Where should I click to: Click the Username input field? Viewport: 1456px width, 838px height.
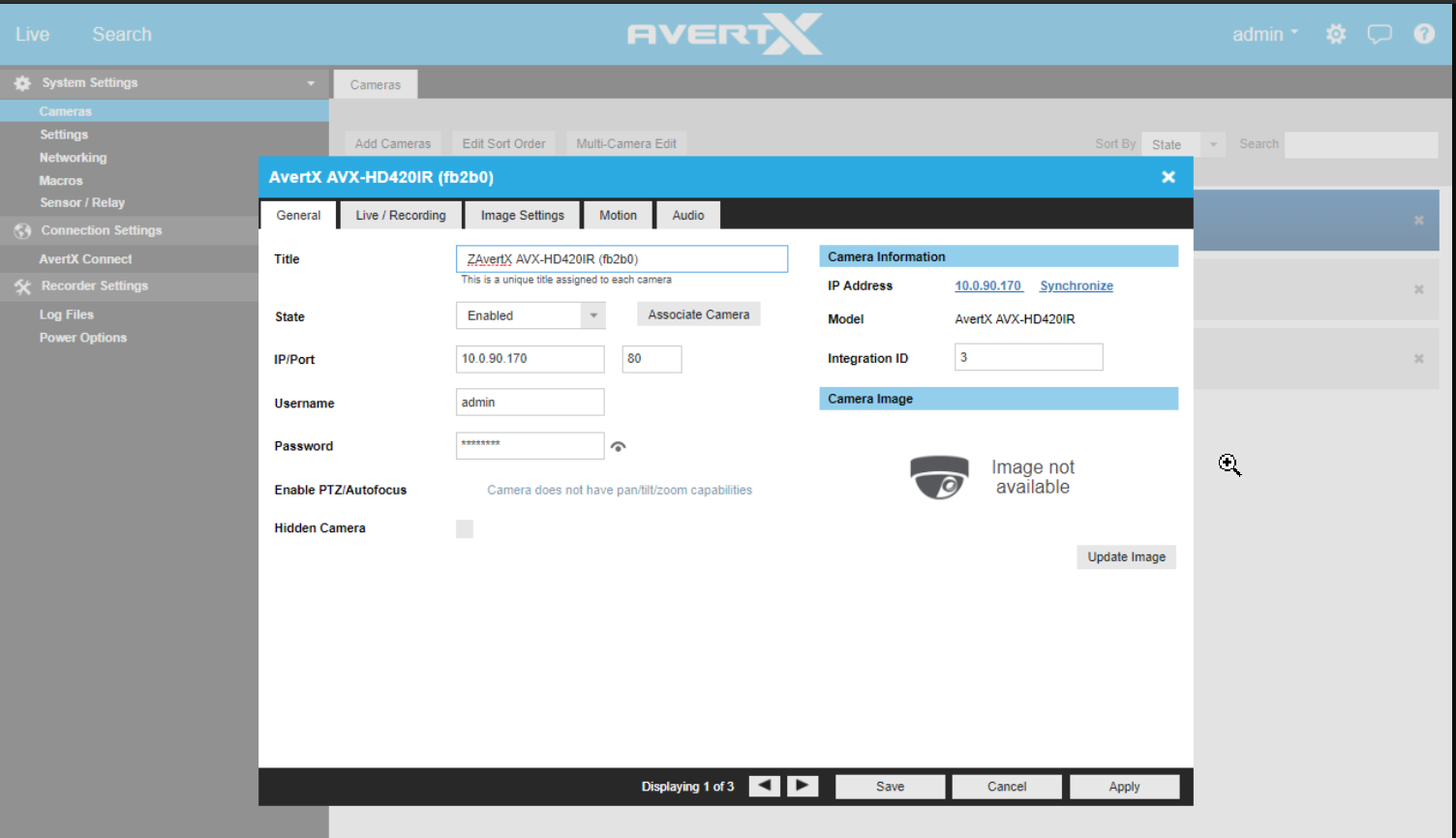(x=531, y=403)
